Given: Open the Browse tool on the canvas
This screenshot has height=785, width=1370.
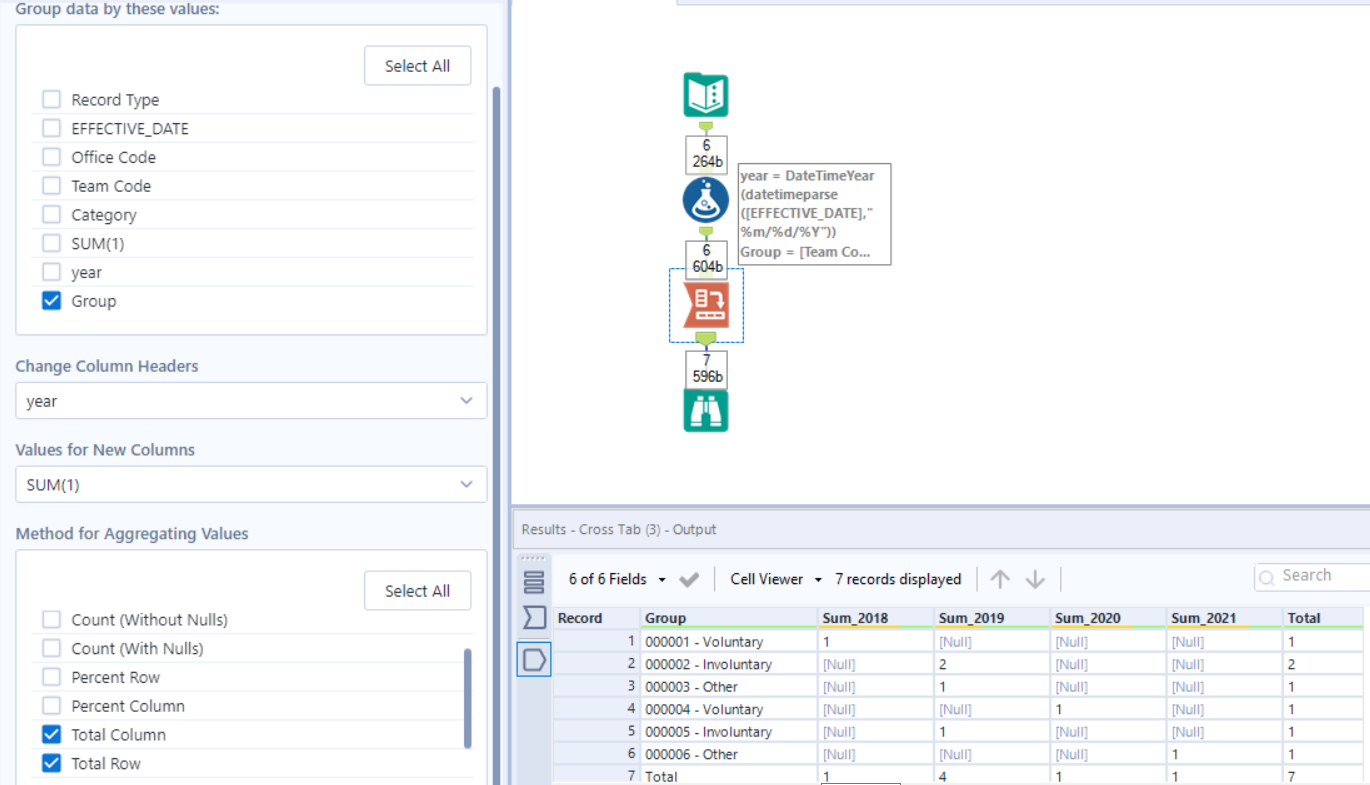Looking at the screenshot, I should click(x=705, y=410).
